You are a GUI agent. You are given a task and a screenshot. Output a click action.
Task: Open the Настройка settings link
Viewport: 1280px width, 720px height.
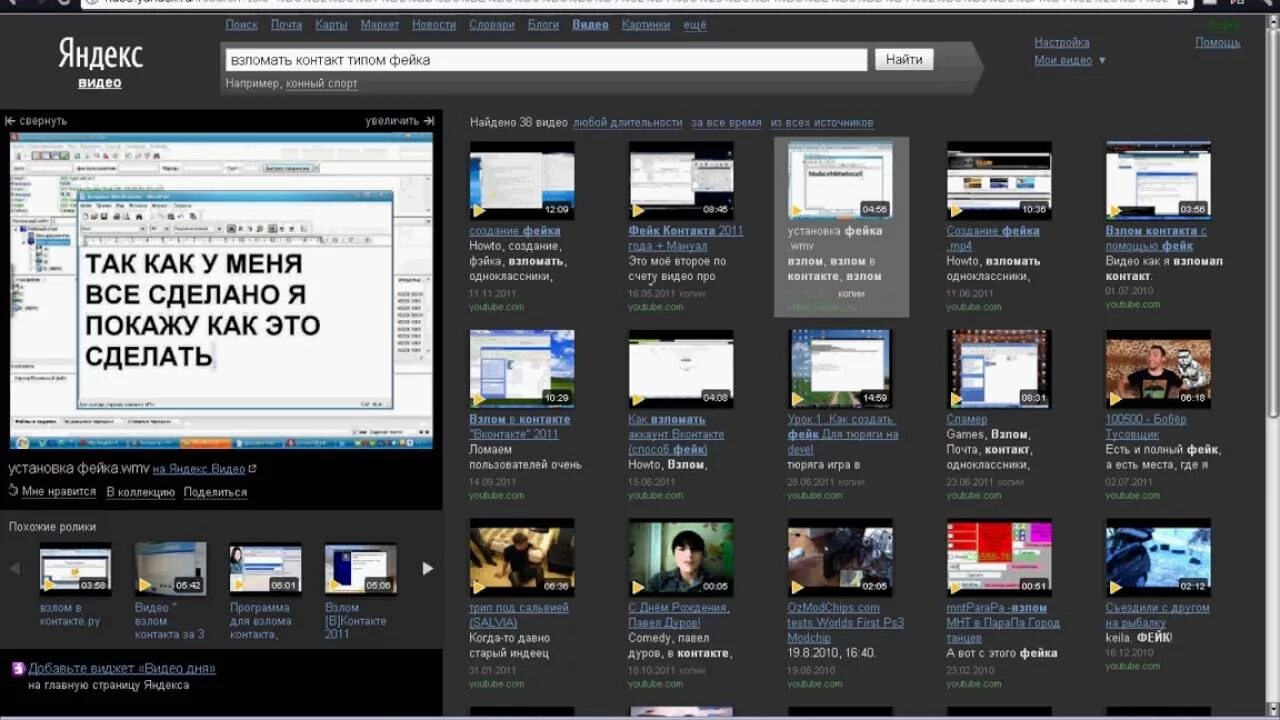[x=1062, y=43]
